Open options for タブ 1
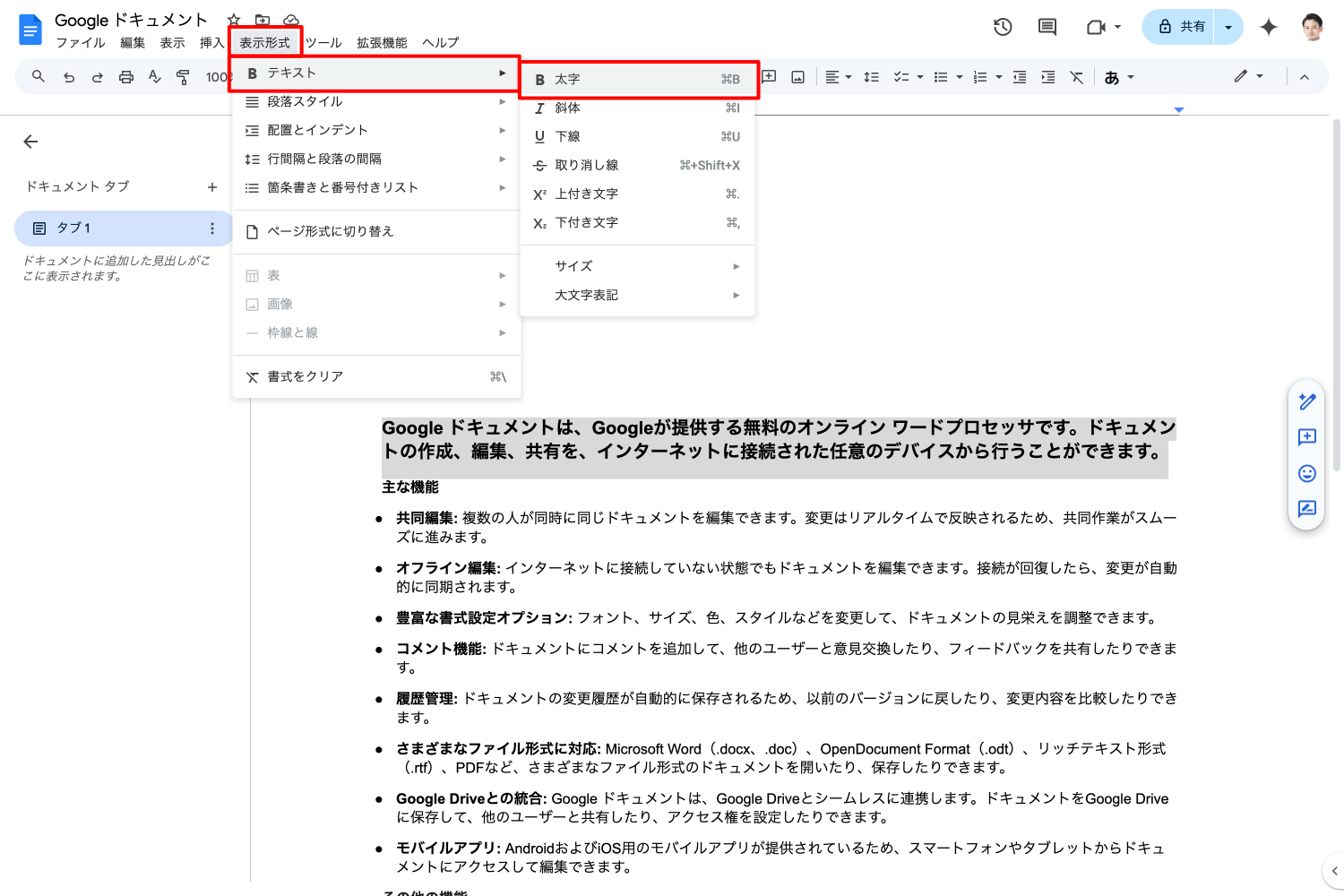 point(212,228)
